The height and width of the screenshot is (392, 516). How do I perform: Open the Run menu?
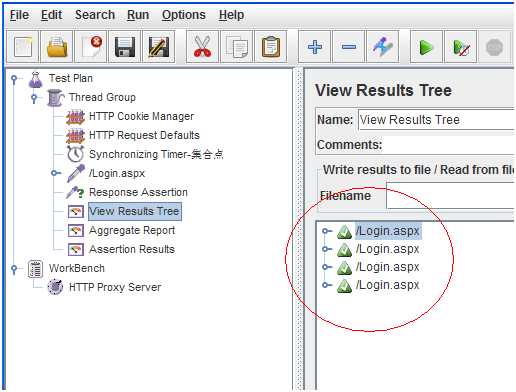pyautogui.click(x=138, y=15)
